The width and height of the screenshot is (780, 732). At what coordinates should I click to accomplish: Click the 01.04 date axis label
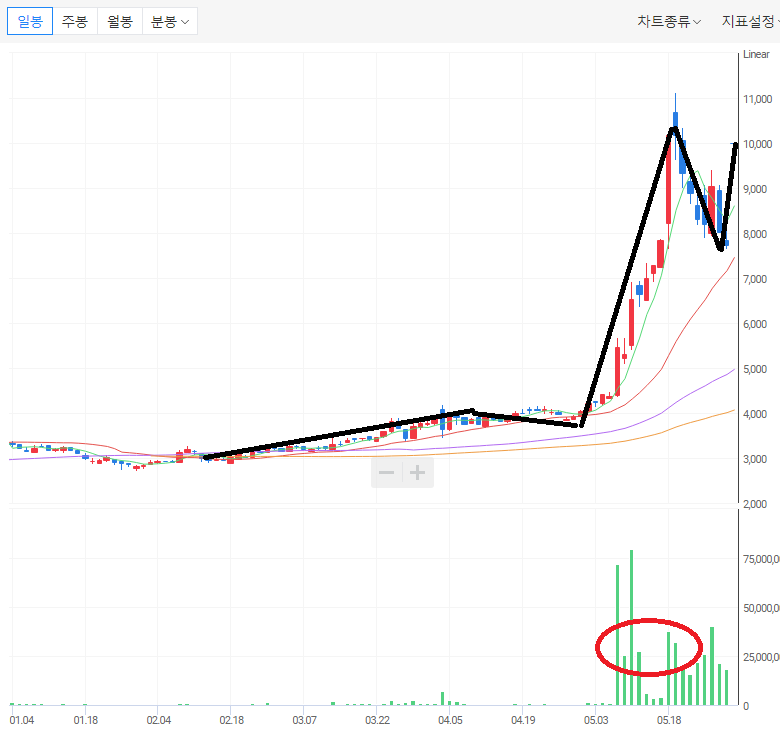(x=22, y=720)
